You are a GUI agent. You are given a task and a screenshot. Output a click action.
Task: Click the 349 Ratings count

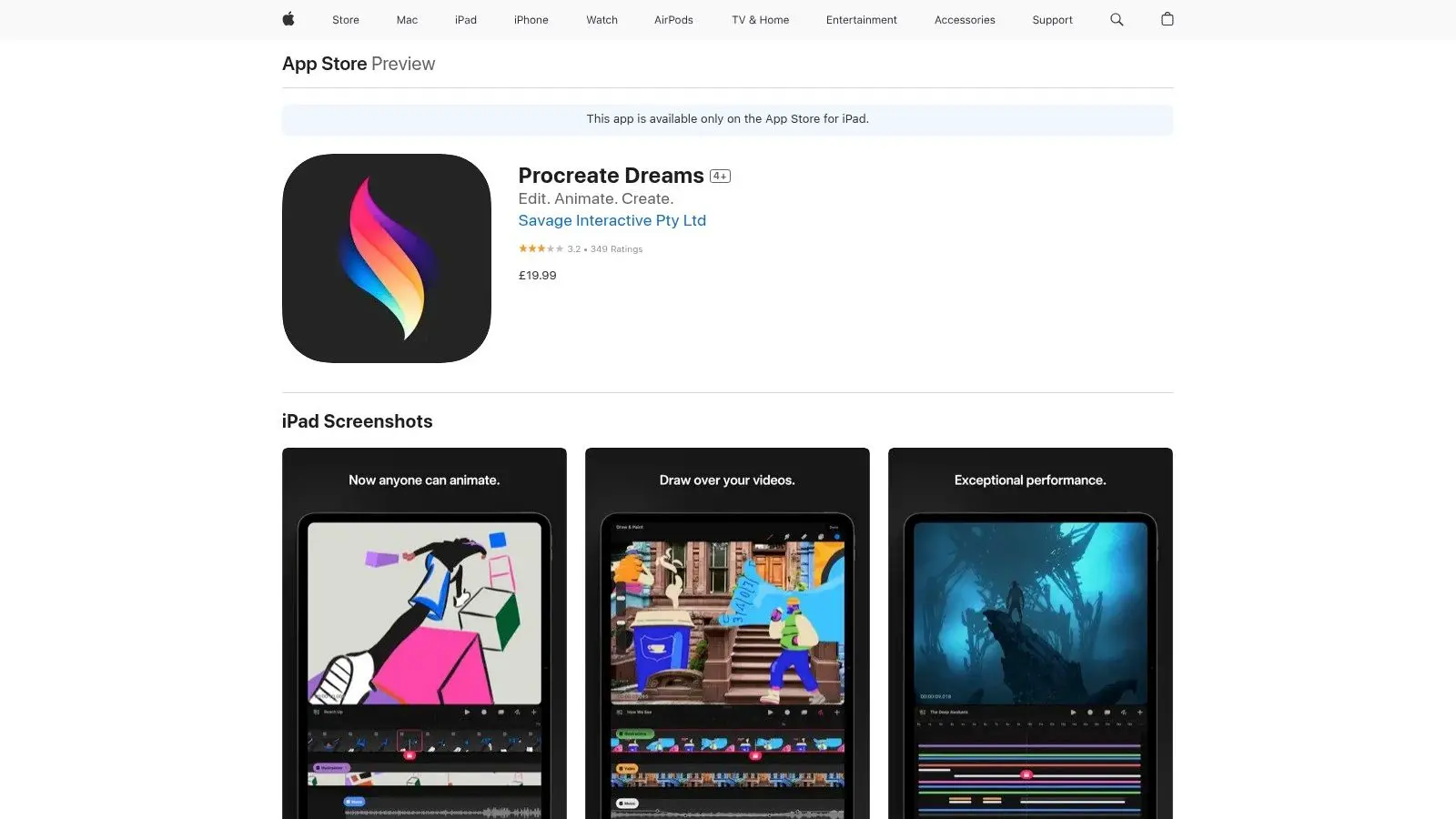click(x=616, y=248)
